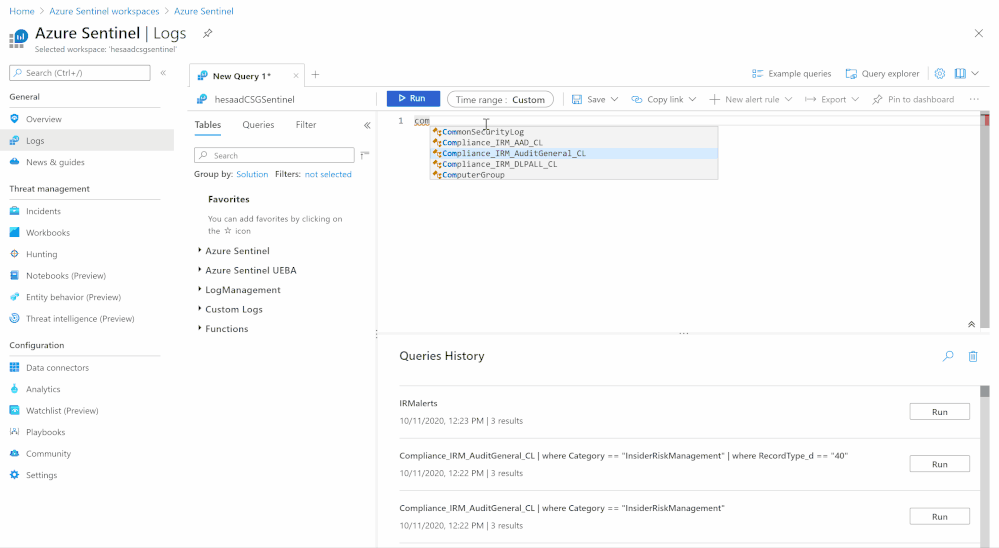This screenshot has height=548, width=999.
Task: Expand the LogManagement group
Action: (242, 290)
